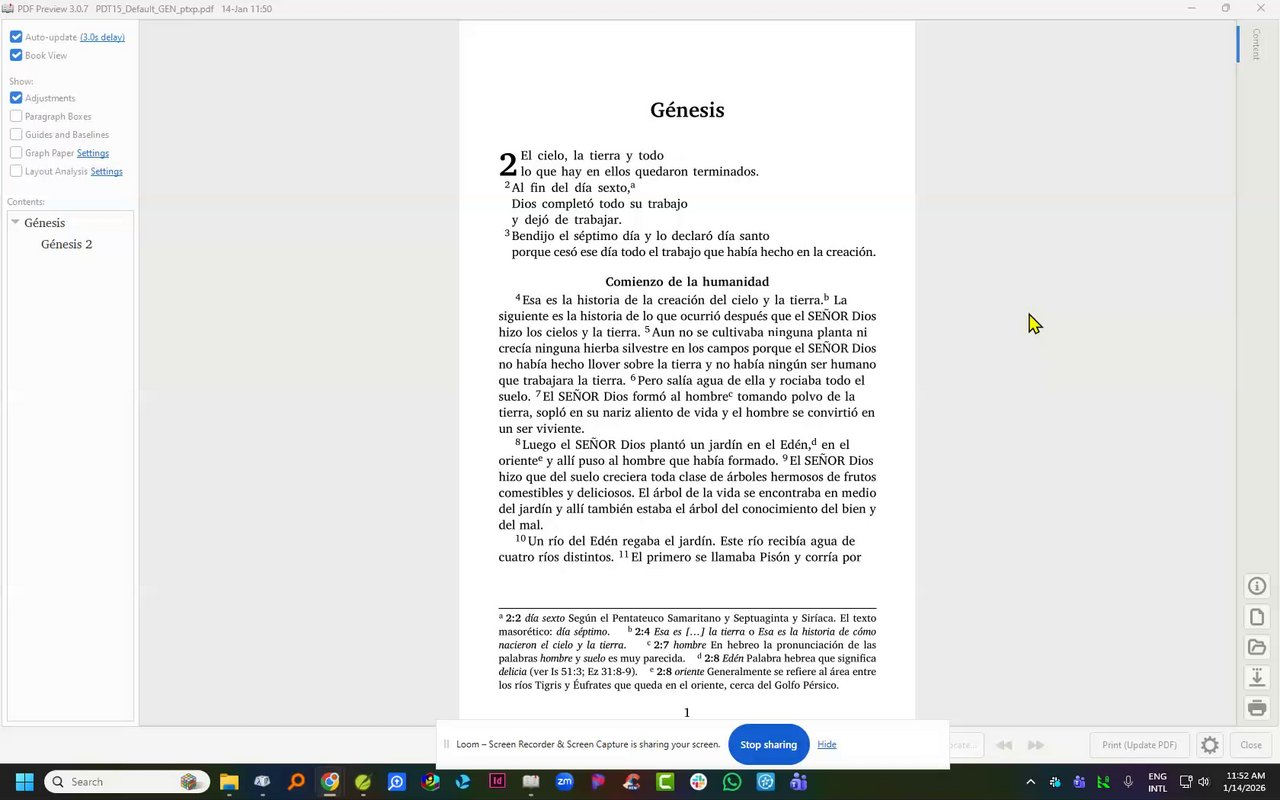
Task: Collapse the Génesis contents tree node
Action: 15,222
